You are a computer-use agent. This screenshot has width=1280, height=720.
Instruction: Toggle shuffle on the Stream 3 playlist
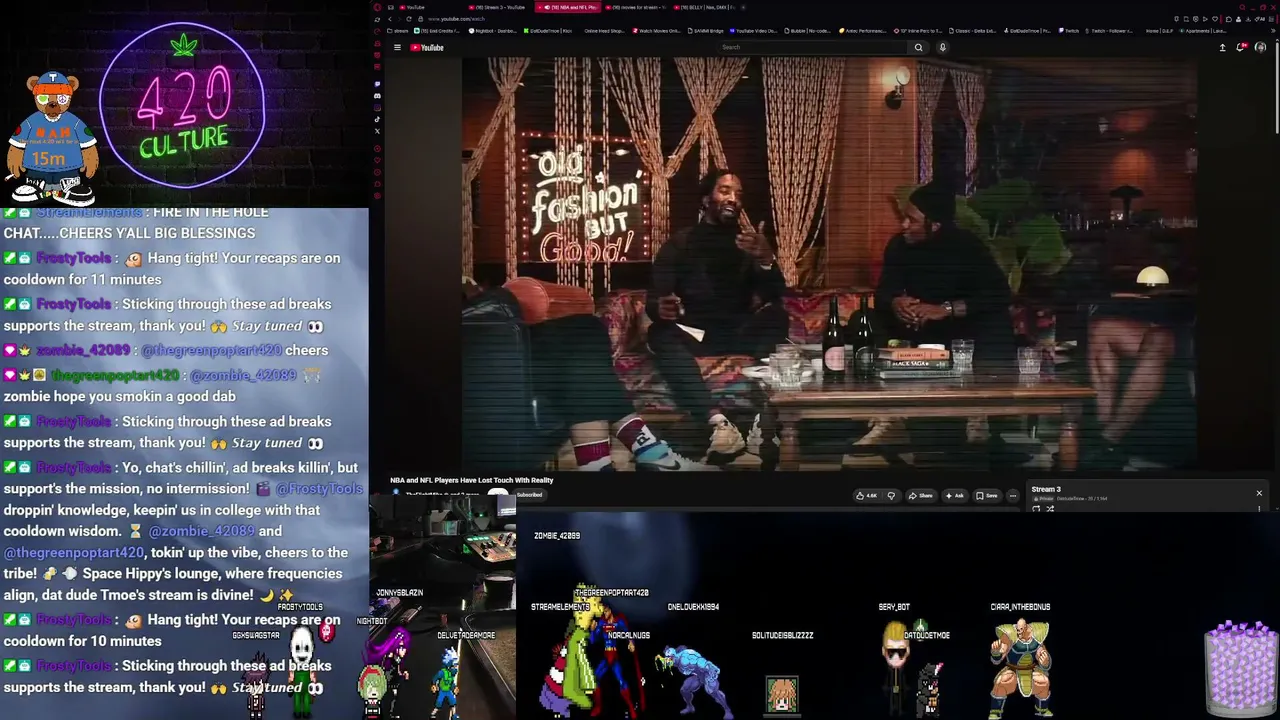click(x=1050, y=509)
